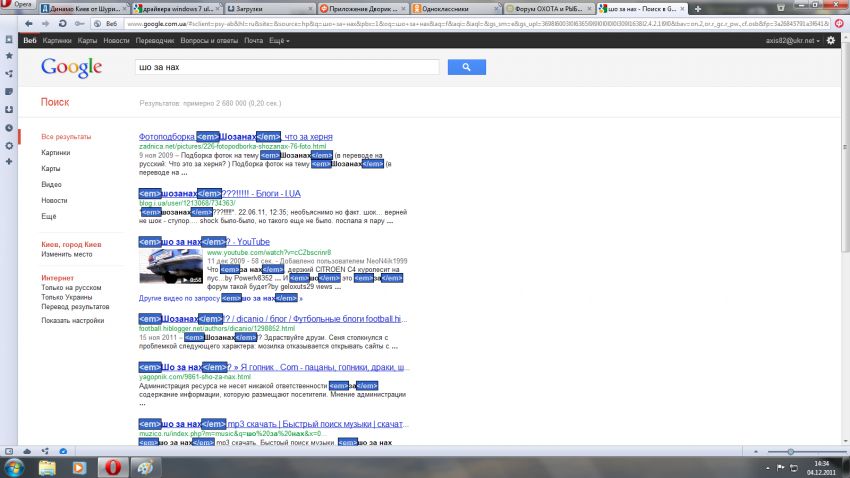
Task: Open a new tab with plus button
Action: [698, 9]
